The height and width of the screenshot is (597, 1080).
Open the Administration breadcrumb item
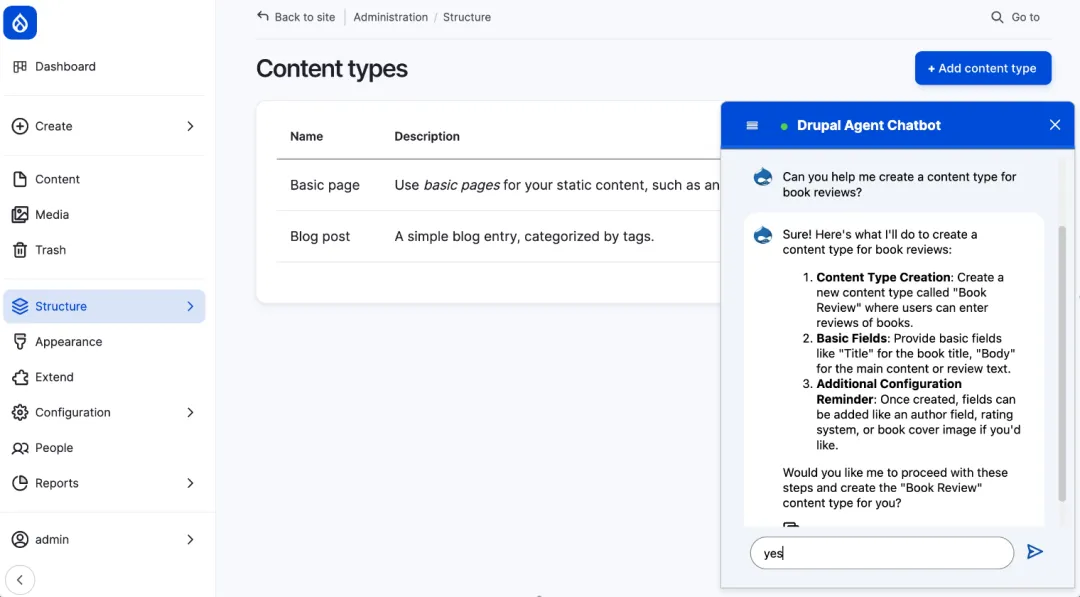coord(390,17)
